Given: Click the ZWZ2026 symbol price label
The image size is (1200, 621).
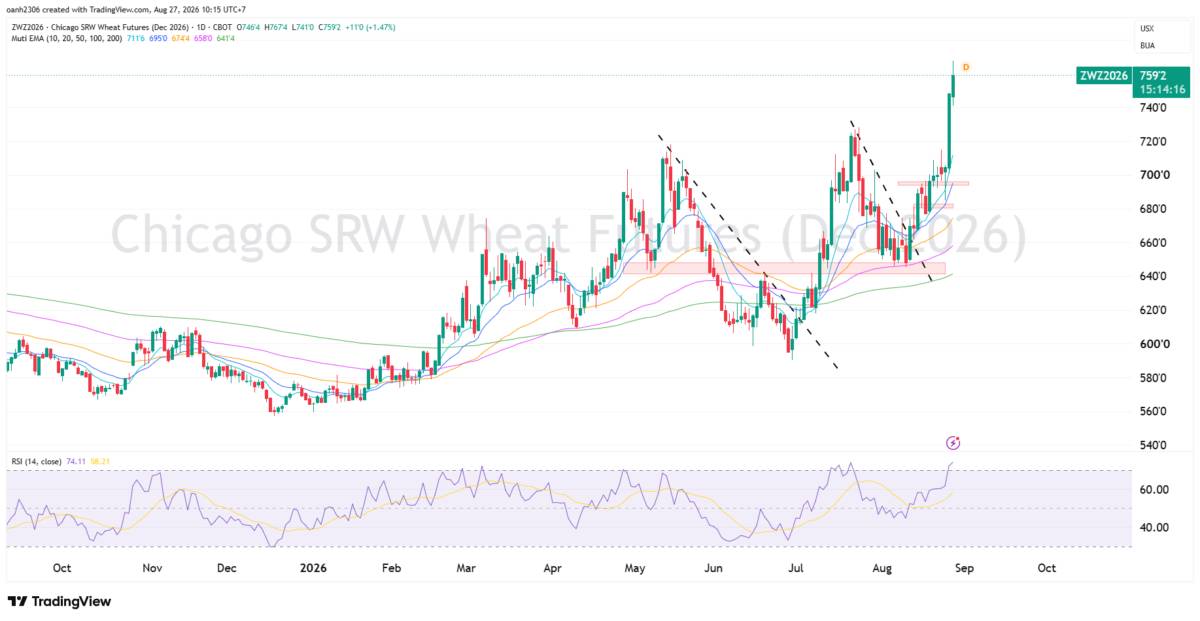Looking at the screenshot, I should click(1104, 75).
